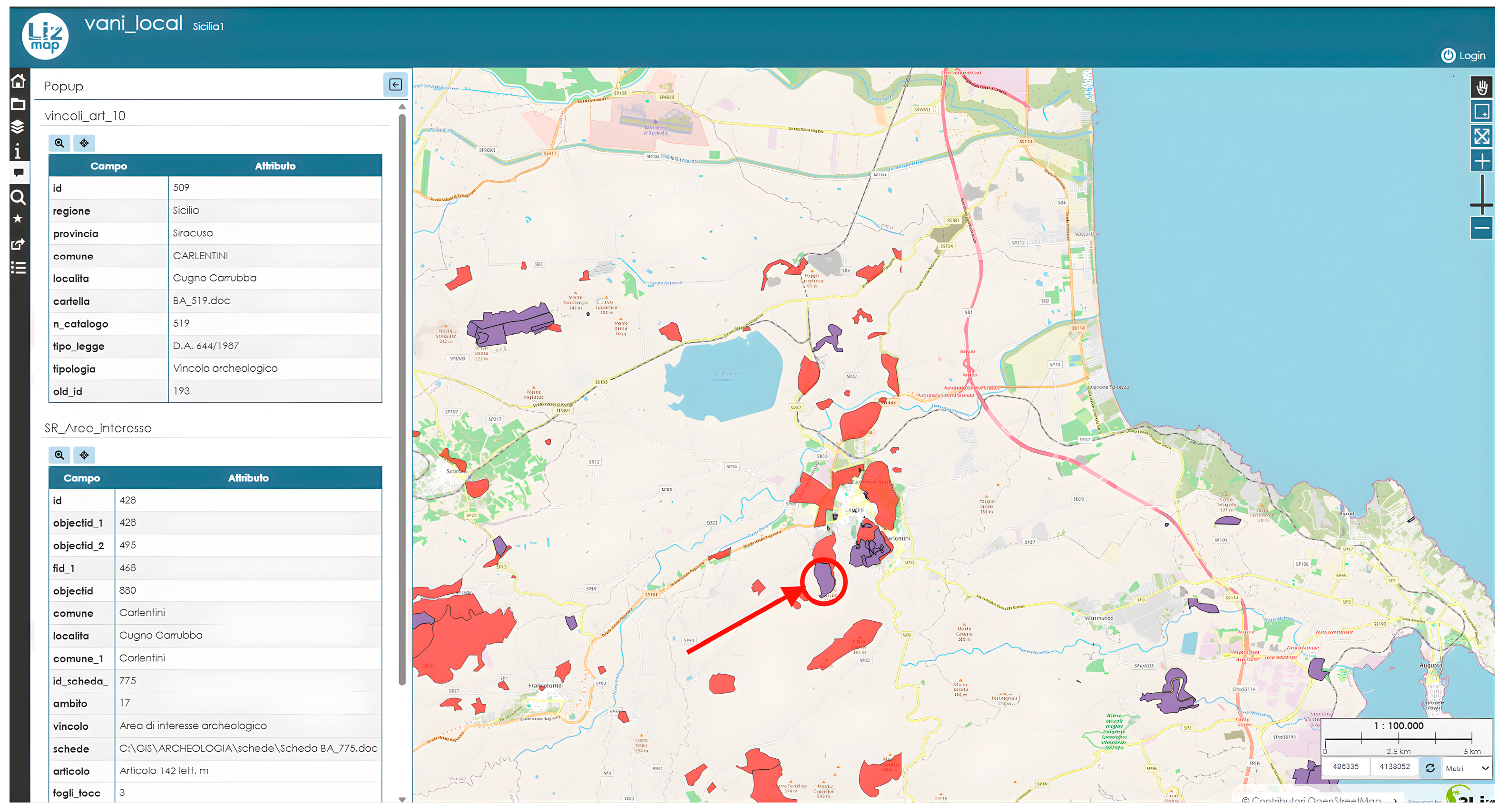The height and width of the screenshot is (812, 1507).
Task: Open the bookmarks star icon
Action: click(18, 219)
